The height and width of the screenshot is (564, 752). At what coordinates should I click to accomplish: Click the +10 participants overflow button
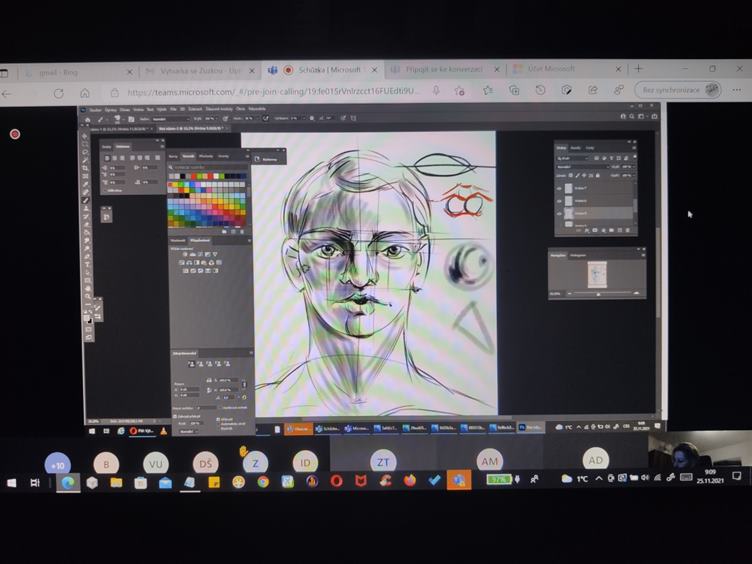pos(58,464)
